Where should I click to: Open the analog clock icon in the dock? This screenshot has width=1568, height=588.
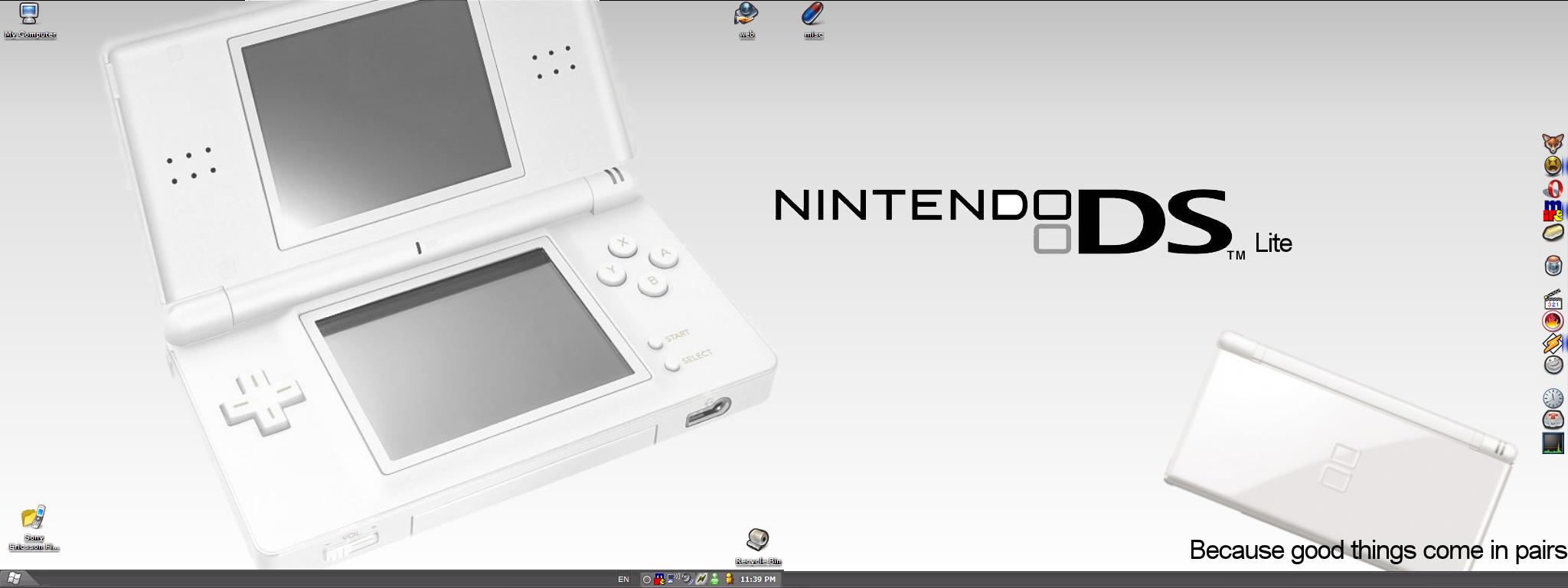(1553, 398)
